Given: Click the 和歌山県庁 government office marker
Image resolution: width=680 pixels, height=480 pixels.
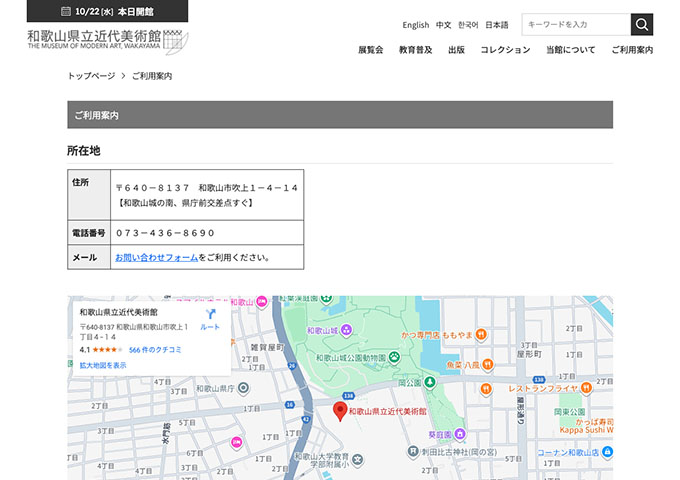Looking at the screenshot, I should 243,388.
